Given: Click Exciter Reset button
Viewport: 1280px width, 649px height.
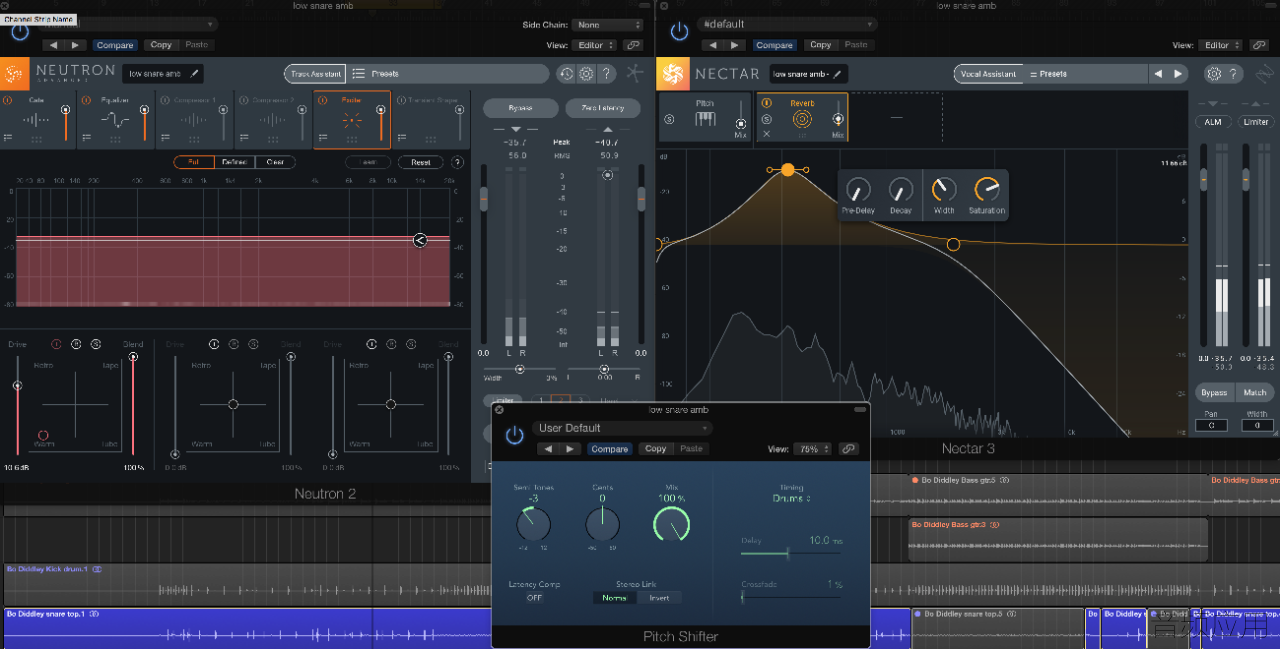Looking at the screenshot, I should pos(421,162).
